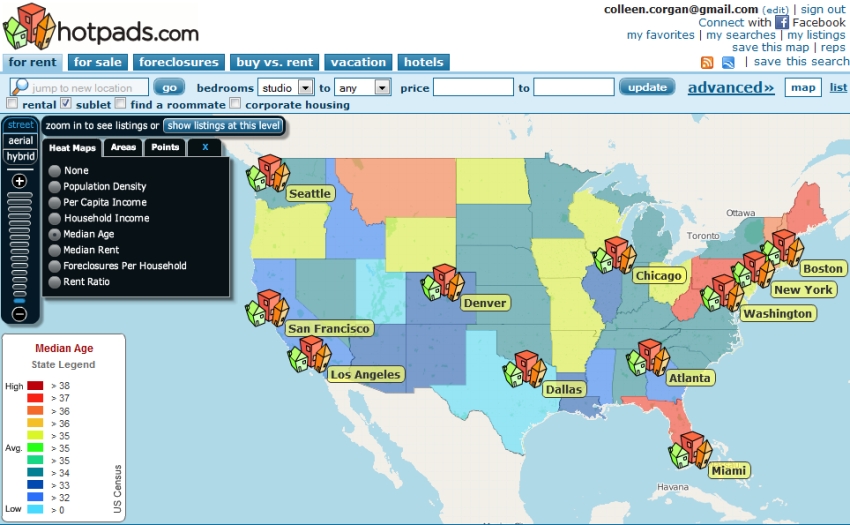Click the blue feed icon beside RSS
The height and width of the screenshot is (525, 850).
point(728,62)
